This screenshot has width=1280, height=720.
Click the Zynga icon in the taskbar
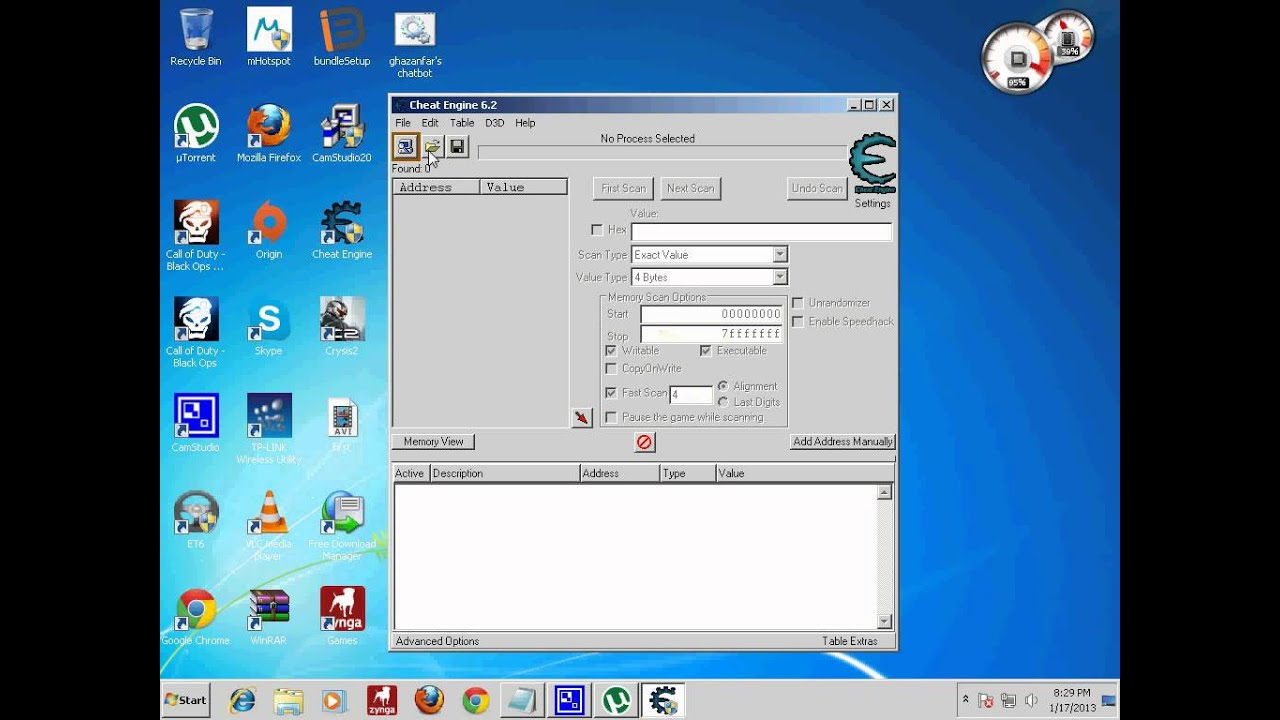click(x=381, y=700)
